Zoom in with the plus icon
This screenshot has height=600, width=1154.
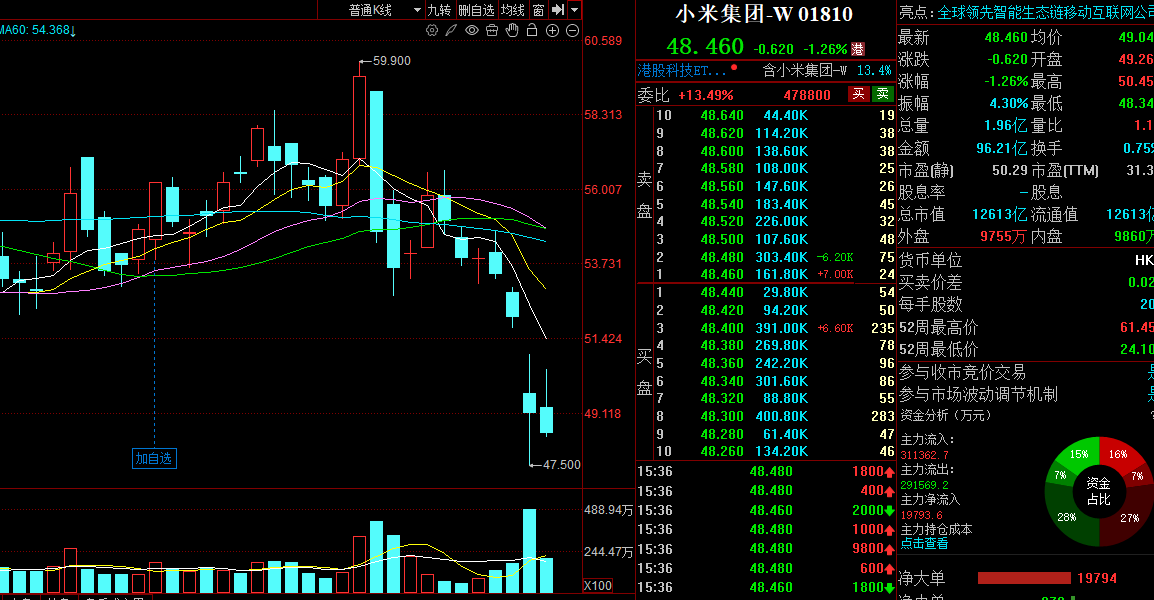pyautogui.click(x=552, y=30)
